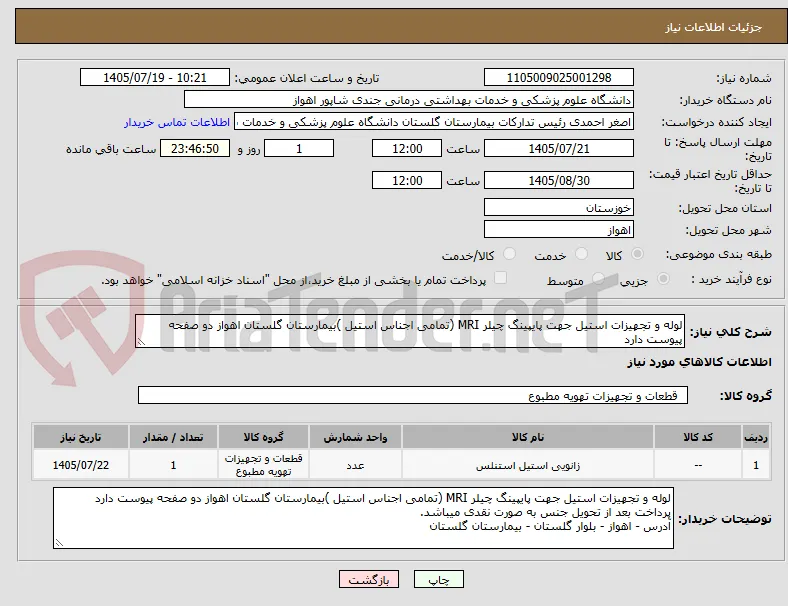Open the اطلاعات تماس خریدار link
788x606 pixels.
(177, 122)
